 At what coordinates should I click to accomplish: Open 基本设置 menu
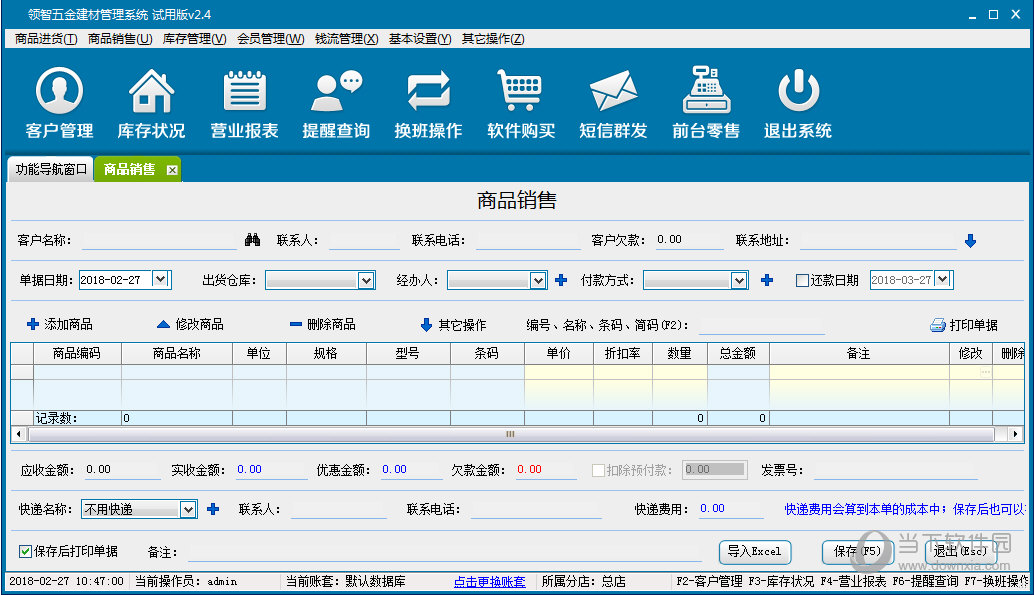point(420,39)
